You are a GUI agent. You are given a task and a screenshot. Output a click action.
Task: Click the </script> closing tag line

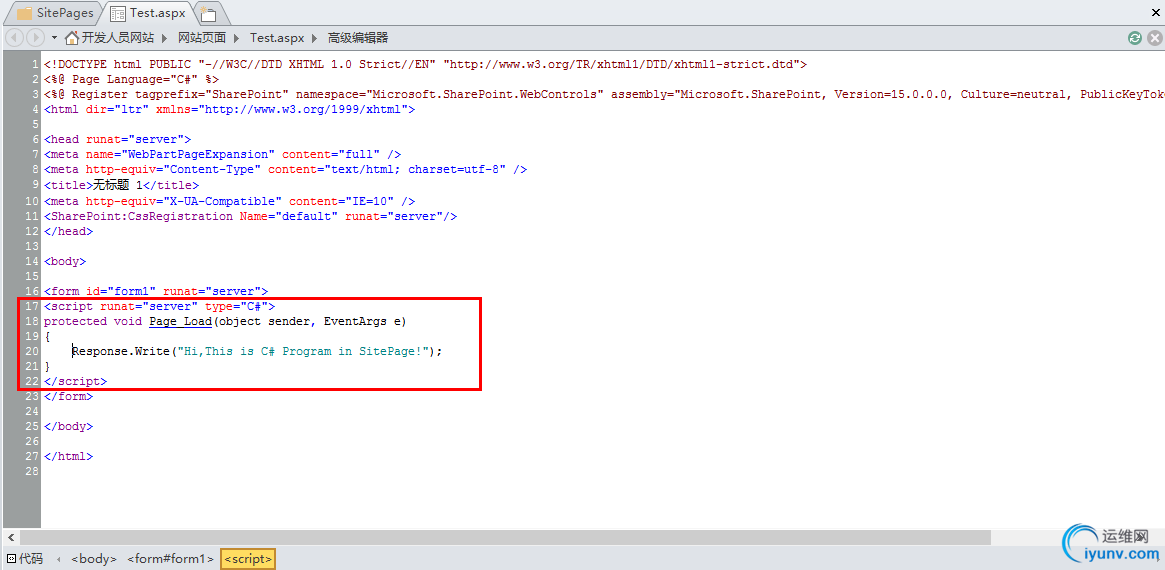(75, 381)
